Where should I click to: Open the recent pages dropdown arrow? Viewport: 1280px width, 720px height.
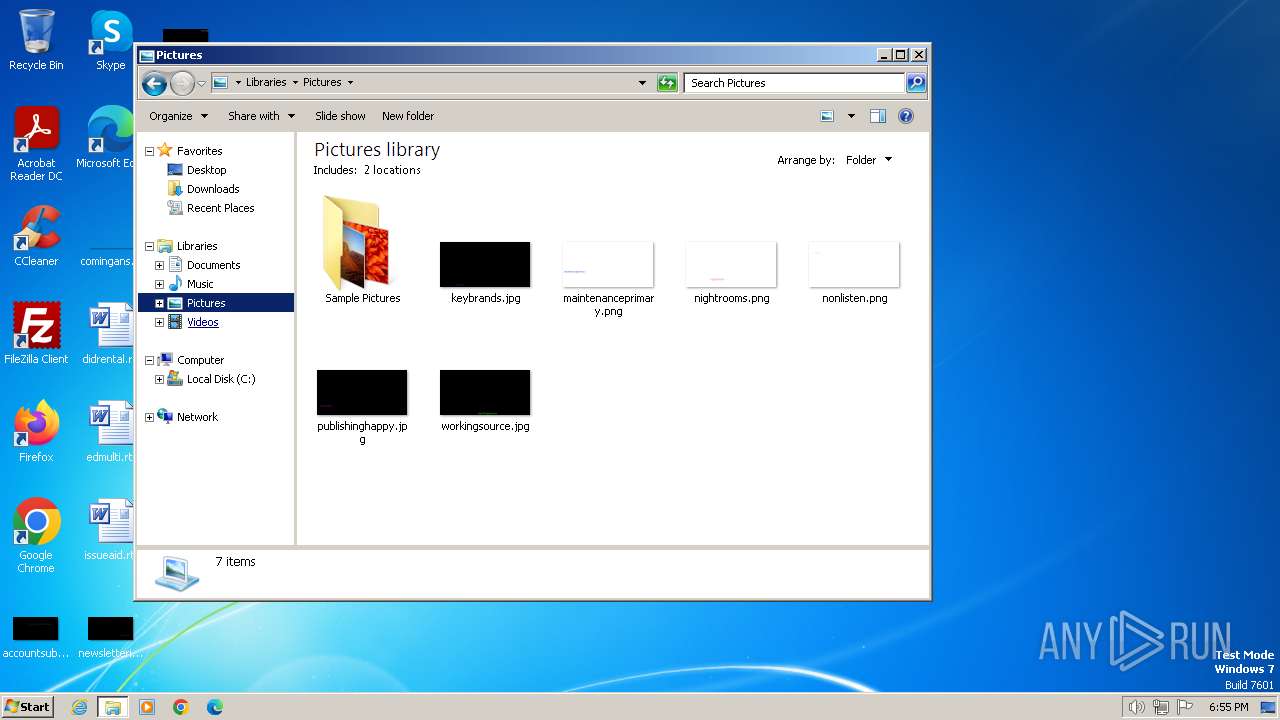tap(201, 83)
